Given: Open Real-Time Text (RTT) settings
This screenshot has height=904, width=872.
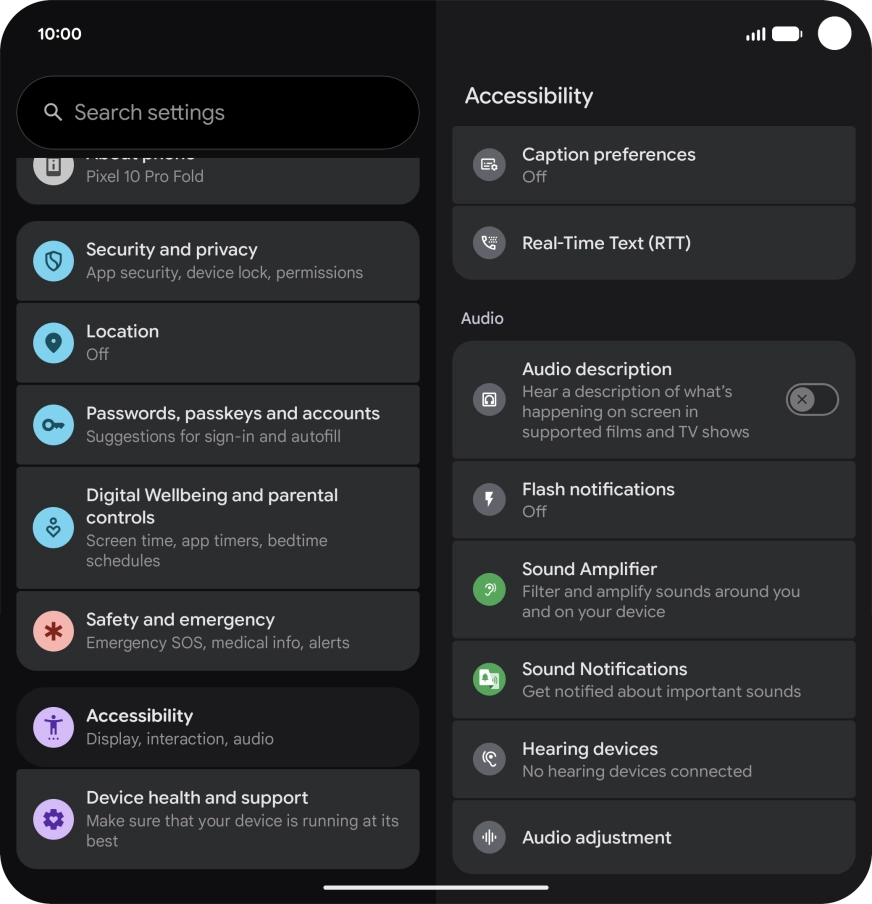Looking at the screenshot, I should [653, 243].
